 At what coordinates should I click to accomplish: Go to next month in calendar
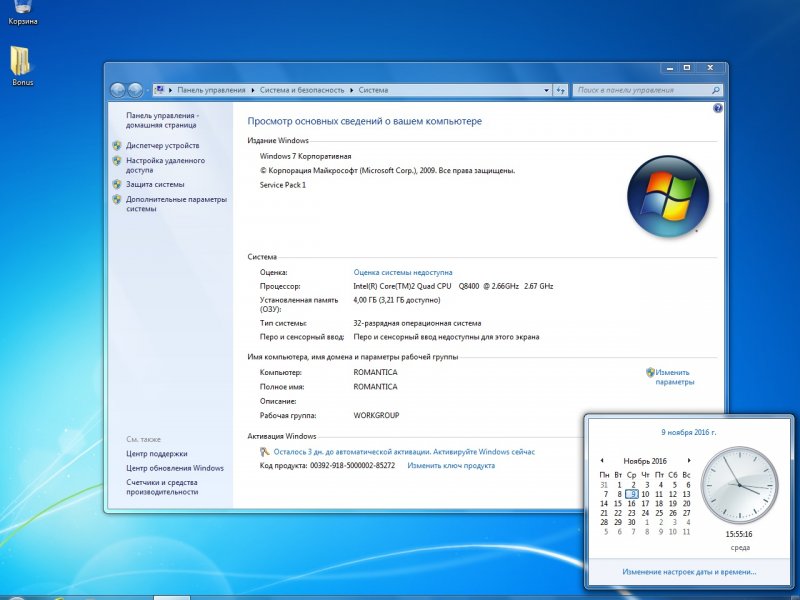tap(689, 461)
